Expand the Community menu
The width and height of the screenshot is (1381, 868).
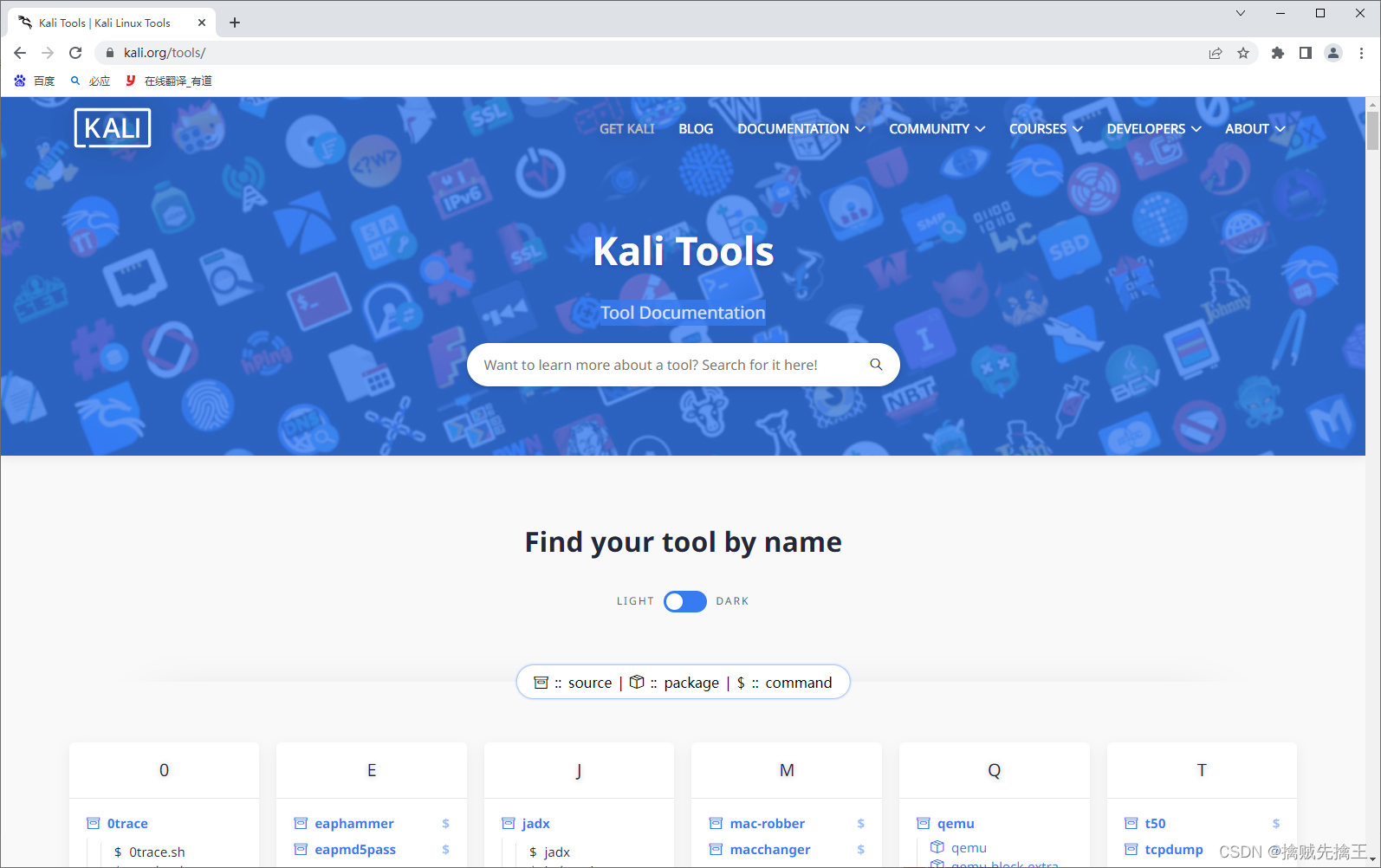tap(937, 128)
